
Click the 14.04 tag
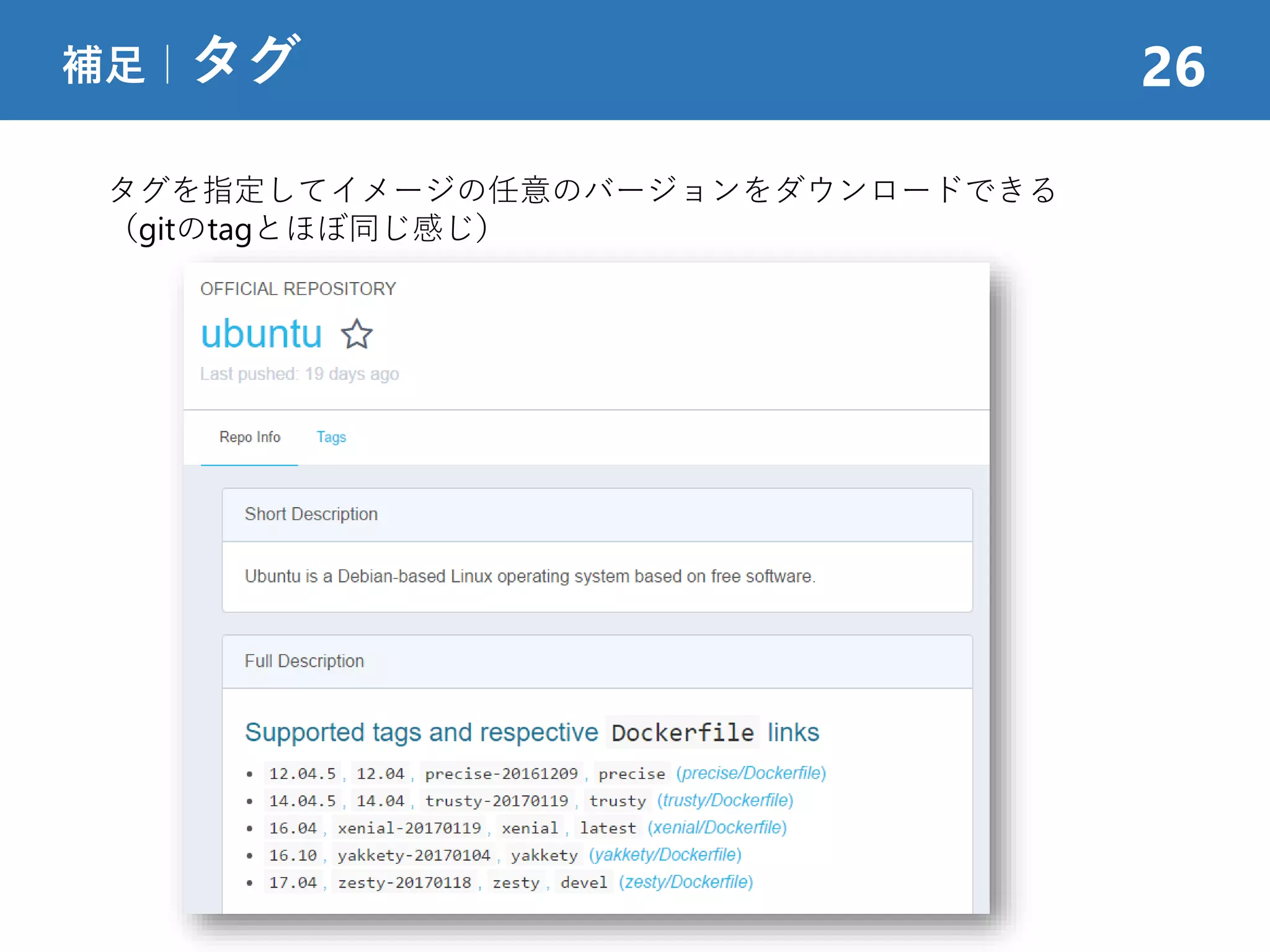click(381, 801)
